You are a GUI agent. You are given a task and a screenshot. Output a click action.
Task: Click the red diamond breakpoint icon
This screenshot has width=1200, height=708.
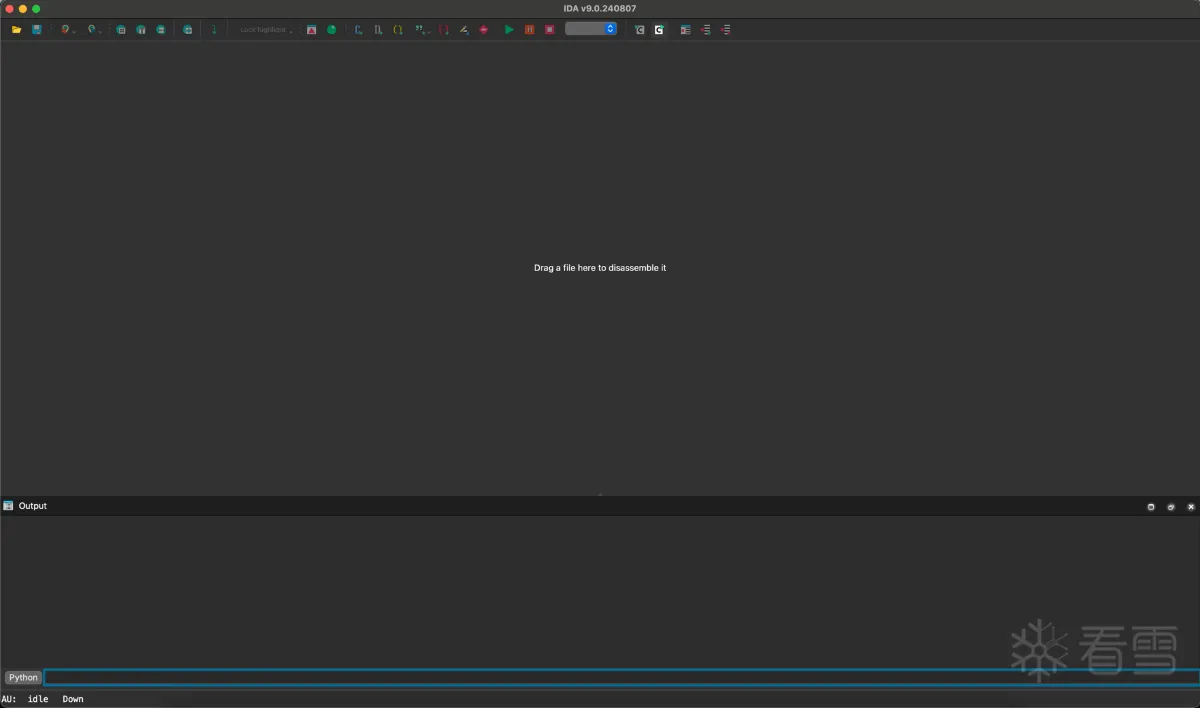(x=484, y=30)
